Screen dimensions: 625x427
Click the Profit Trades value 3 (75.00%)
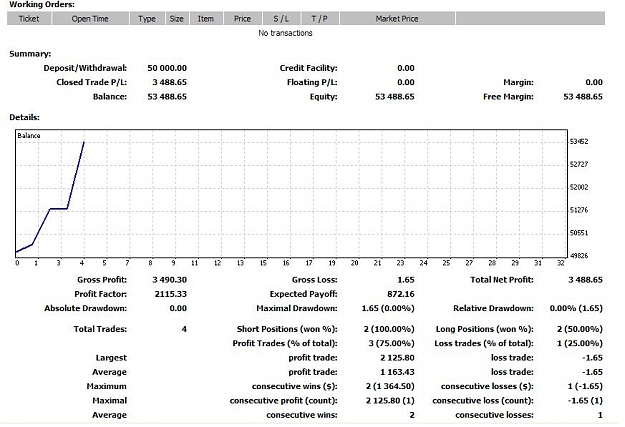point(391,344)
